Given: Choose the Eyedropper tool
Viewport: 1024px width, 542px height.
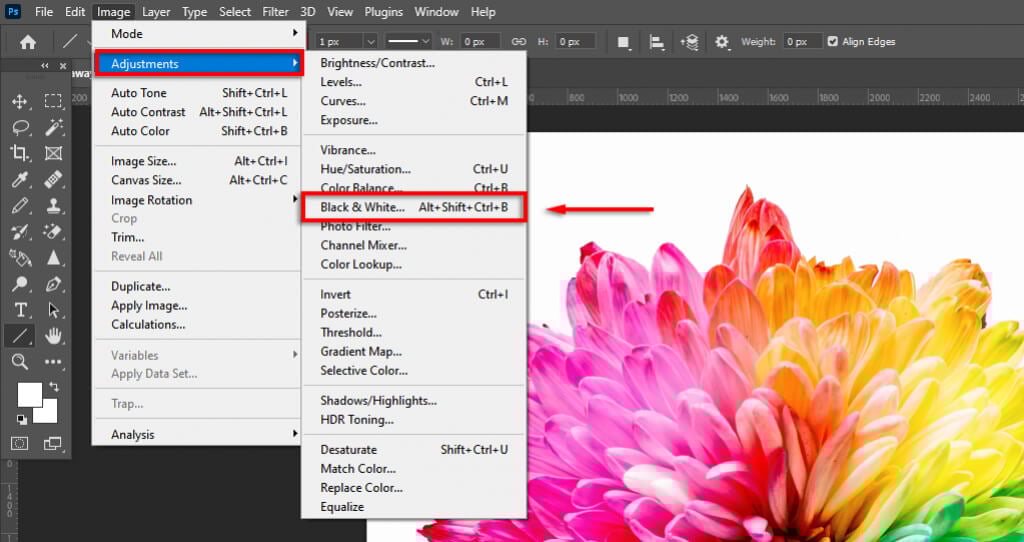Looking at the screenshot, I should coord(19,180).
